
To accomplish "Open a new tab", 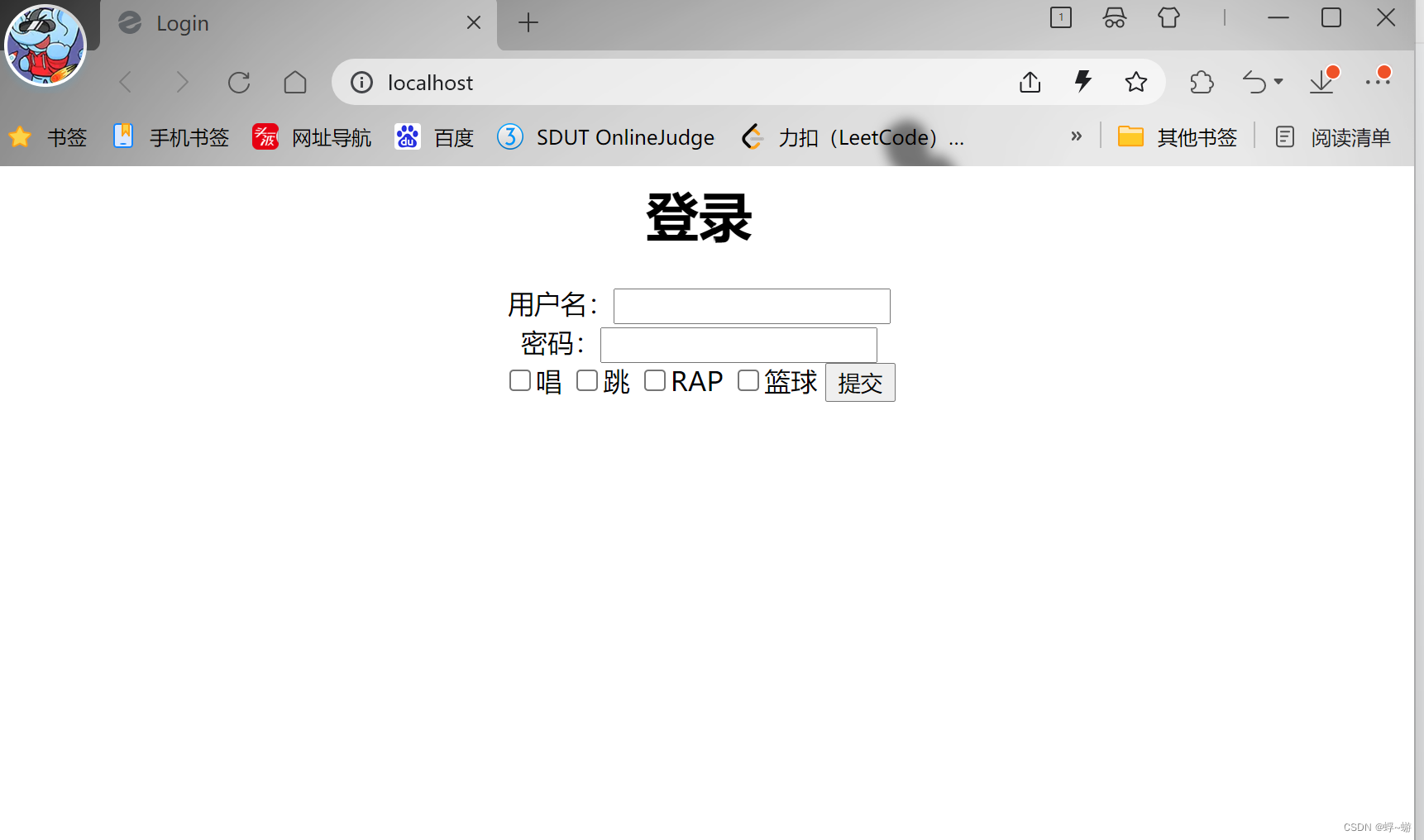I will tap(528, 22).
